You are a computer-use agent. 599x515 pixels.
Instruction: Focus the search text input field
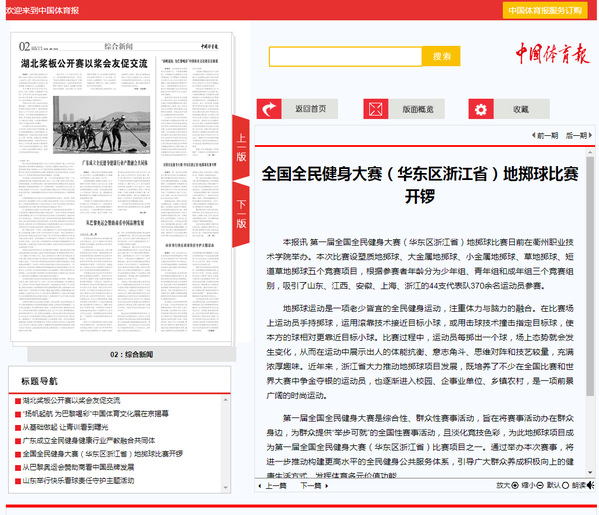346,57
